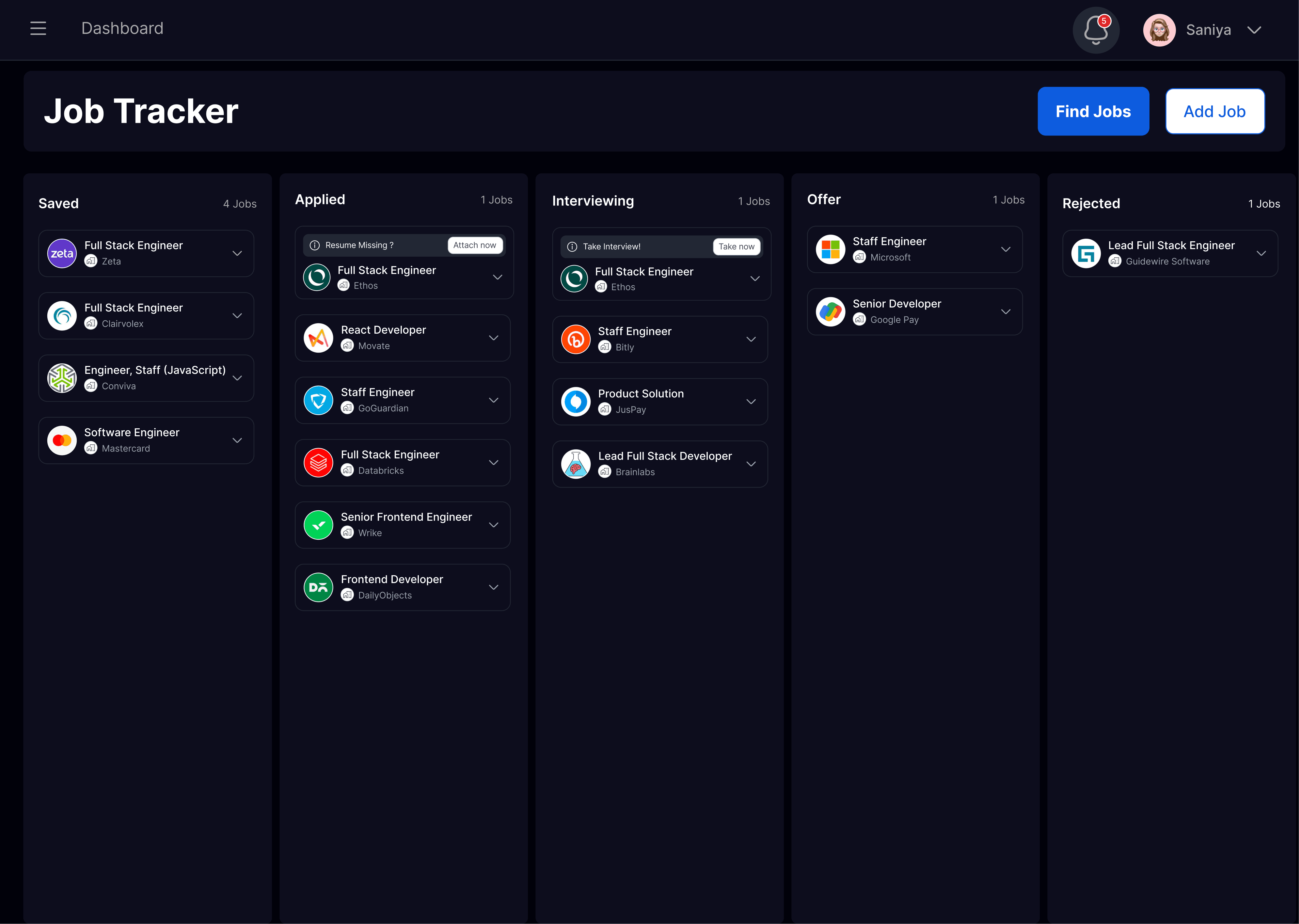Image resolution: width=1299 pixels, height=924 pixels.
Task: Expand the Movate React Developer card
Action: tap(494, 338)
